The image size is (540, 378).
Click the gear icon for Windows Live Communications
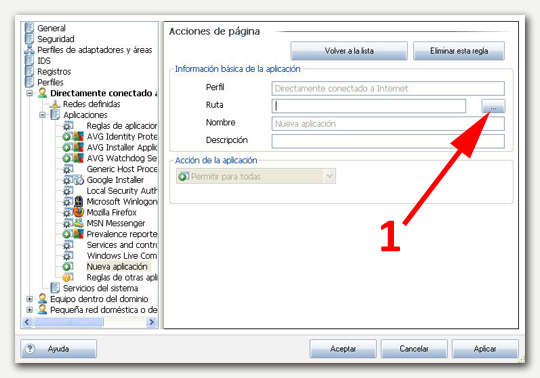68,256
